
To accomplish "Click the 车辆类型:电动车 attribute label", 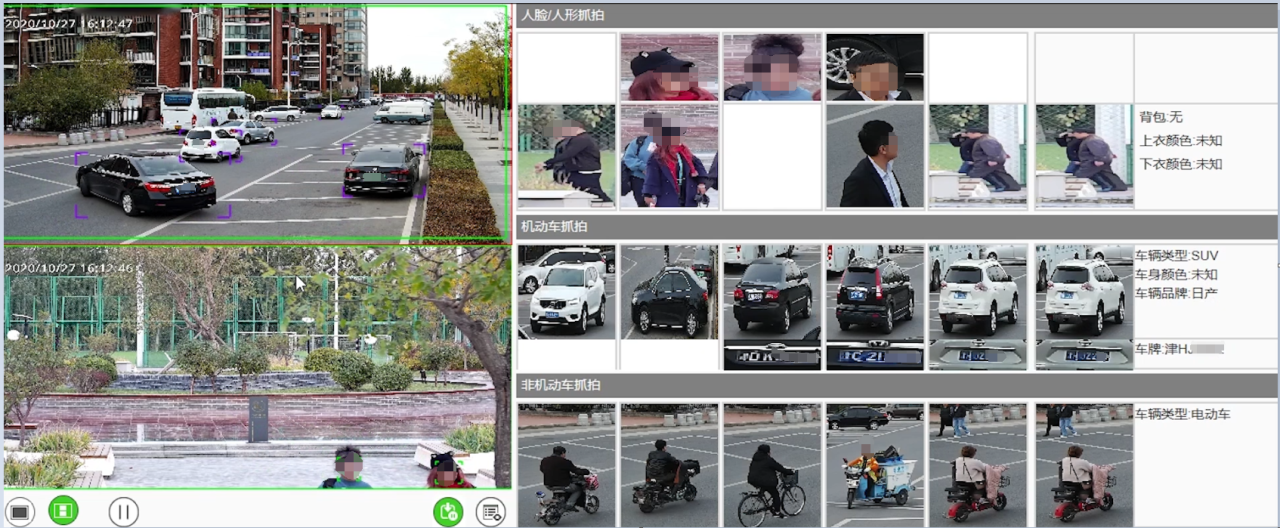I will [x=1182, y=414].
